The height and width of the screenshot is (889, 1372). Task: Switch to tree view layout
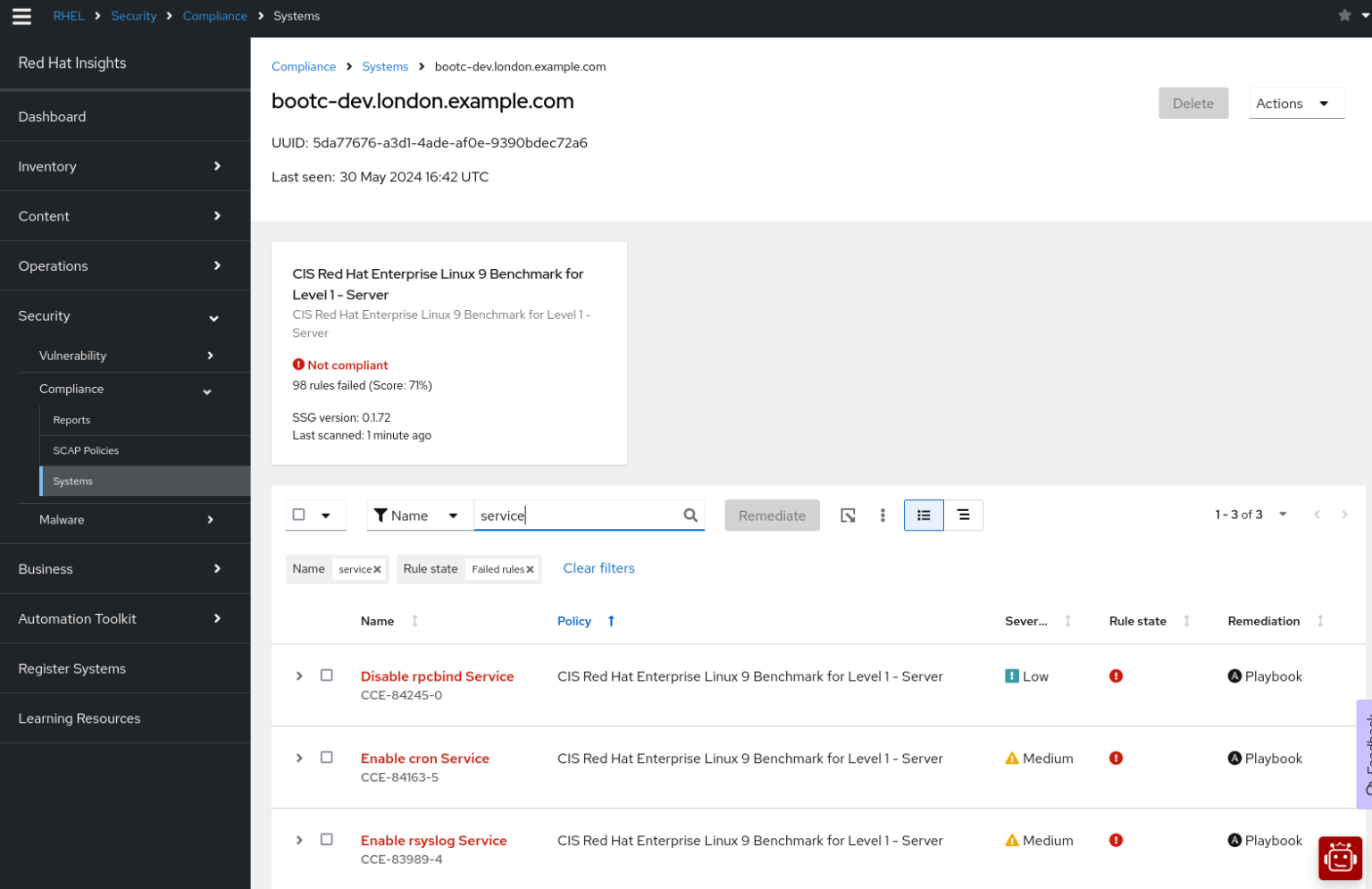tap(963, 515)
